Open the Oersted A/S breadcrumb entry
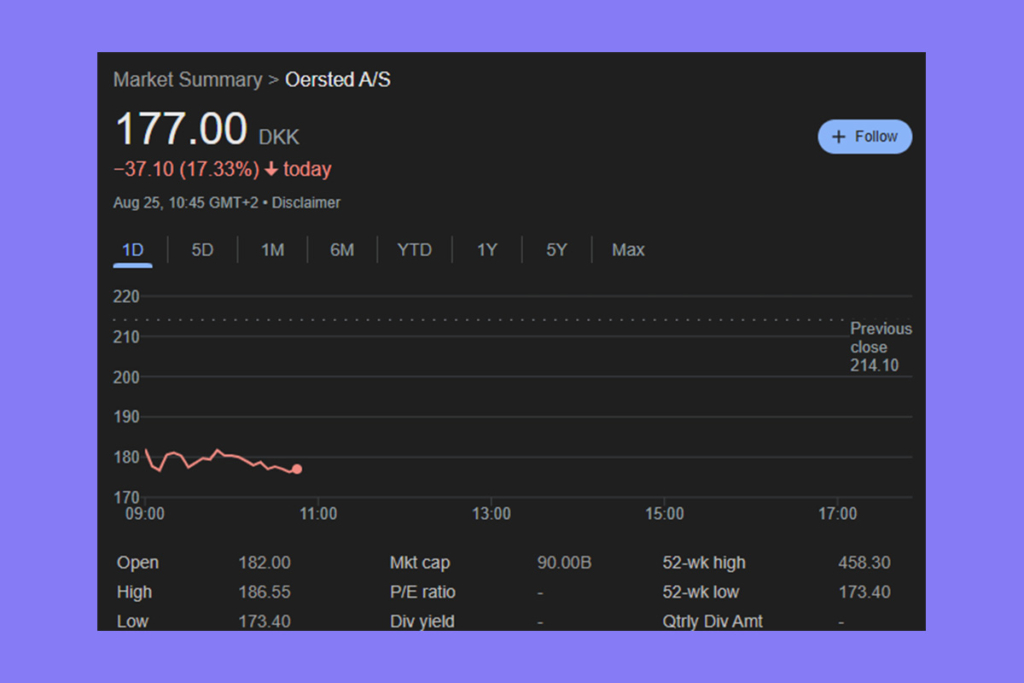This screenshot has height=683, width=1024. 337,79
